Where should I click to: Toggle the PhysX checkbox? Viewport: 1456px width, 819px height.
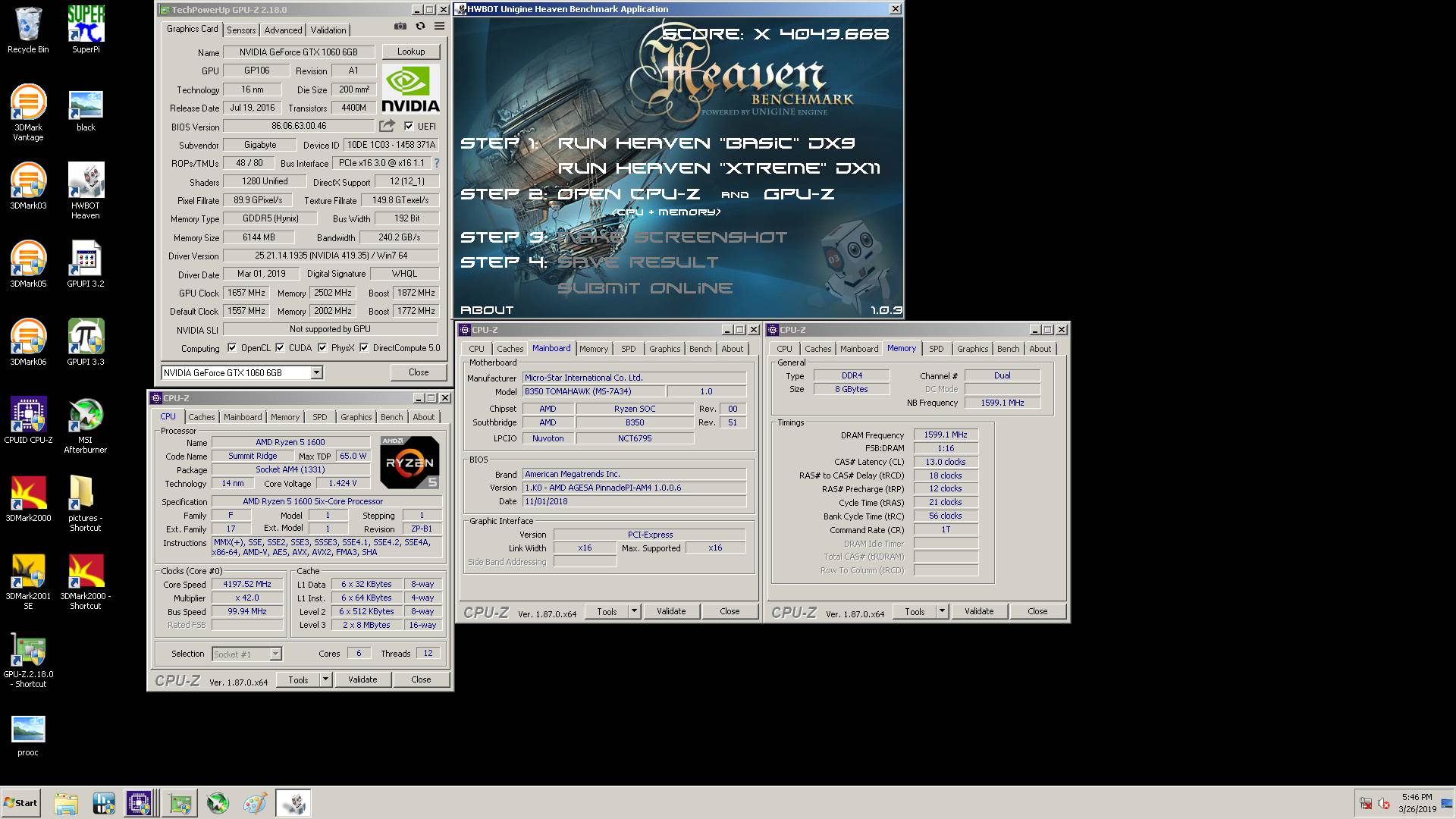[322, 348]
